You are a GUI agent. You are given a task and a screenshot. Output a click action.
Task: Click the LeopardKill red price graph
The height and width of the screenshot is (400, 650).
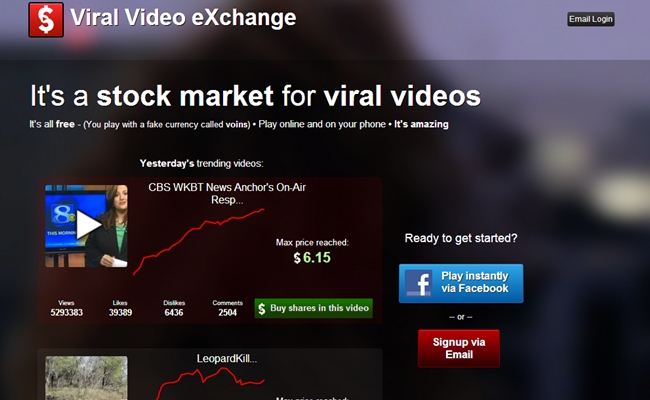click(x=210, y=383)
